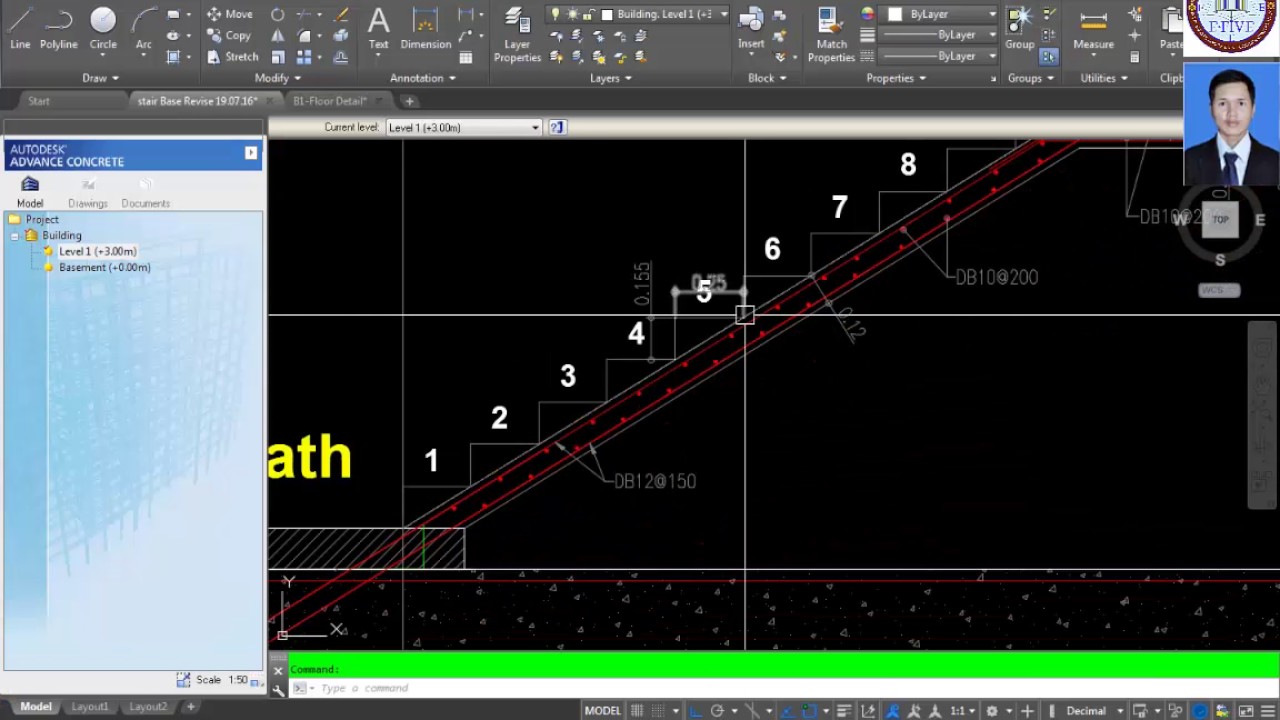Insert a Table from Annotation panel
Viewport: 1280px width, 720px height.
[x=466, y=58]
